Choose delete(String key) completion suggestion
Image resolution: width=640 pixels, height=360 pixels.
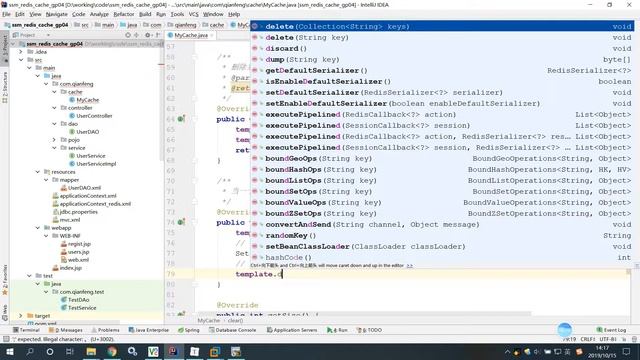(x=442, y=38)
